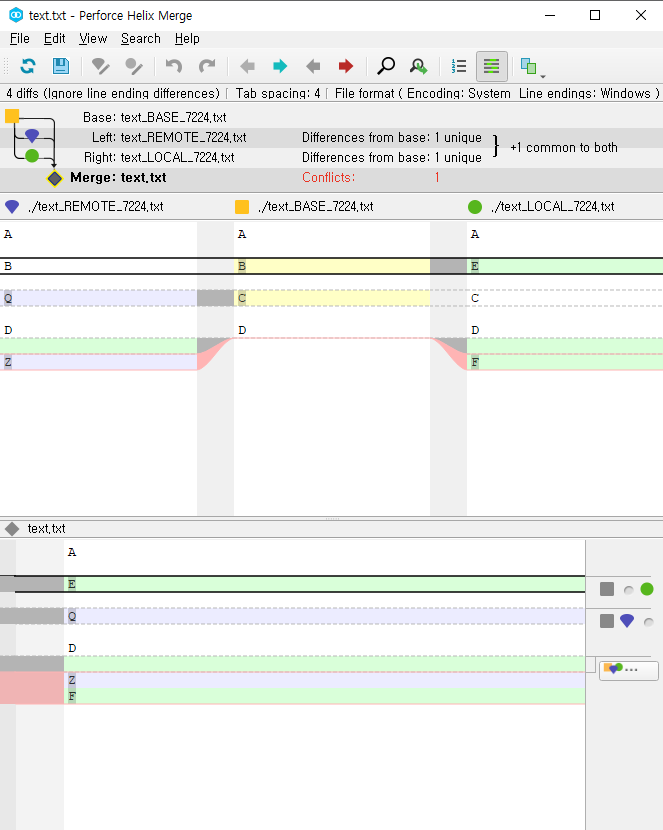
Task: Select base version for the E line
Action: (x=607, y=589)
